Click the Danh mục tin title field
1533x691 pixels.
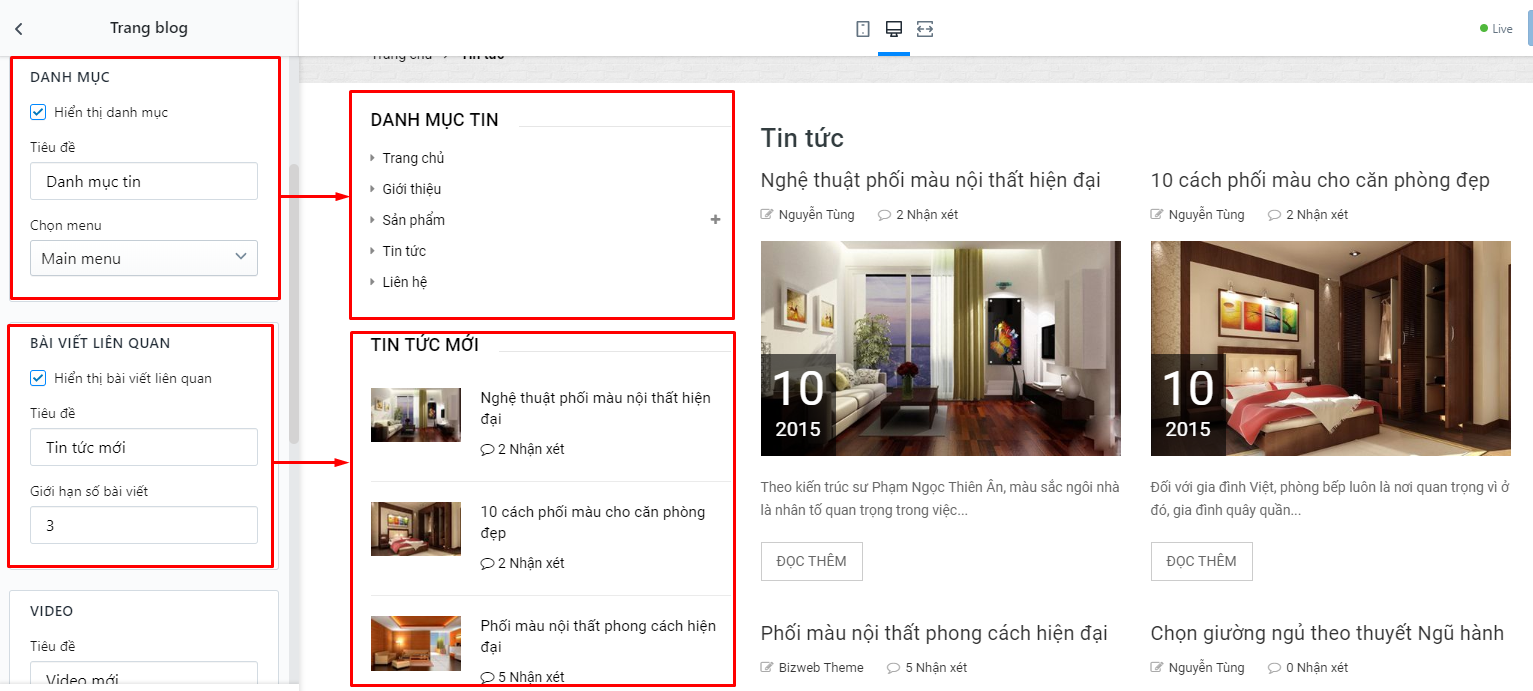[144, 181]
